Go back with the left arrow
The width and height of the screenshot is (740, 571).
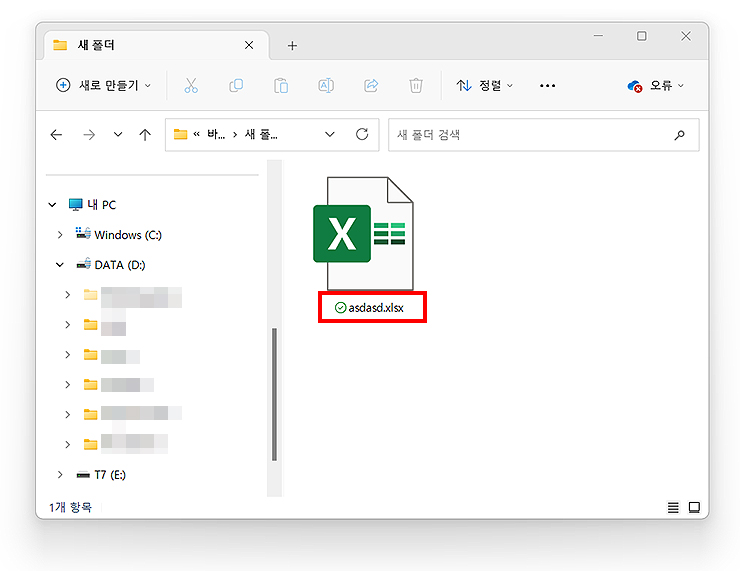click(x=56, y=135)
